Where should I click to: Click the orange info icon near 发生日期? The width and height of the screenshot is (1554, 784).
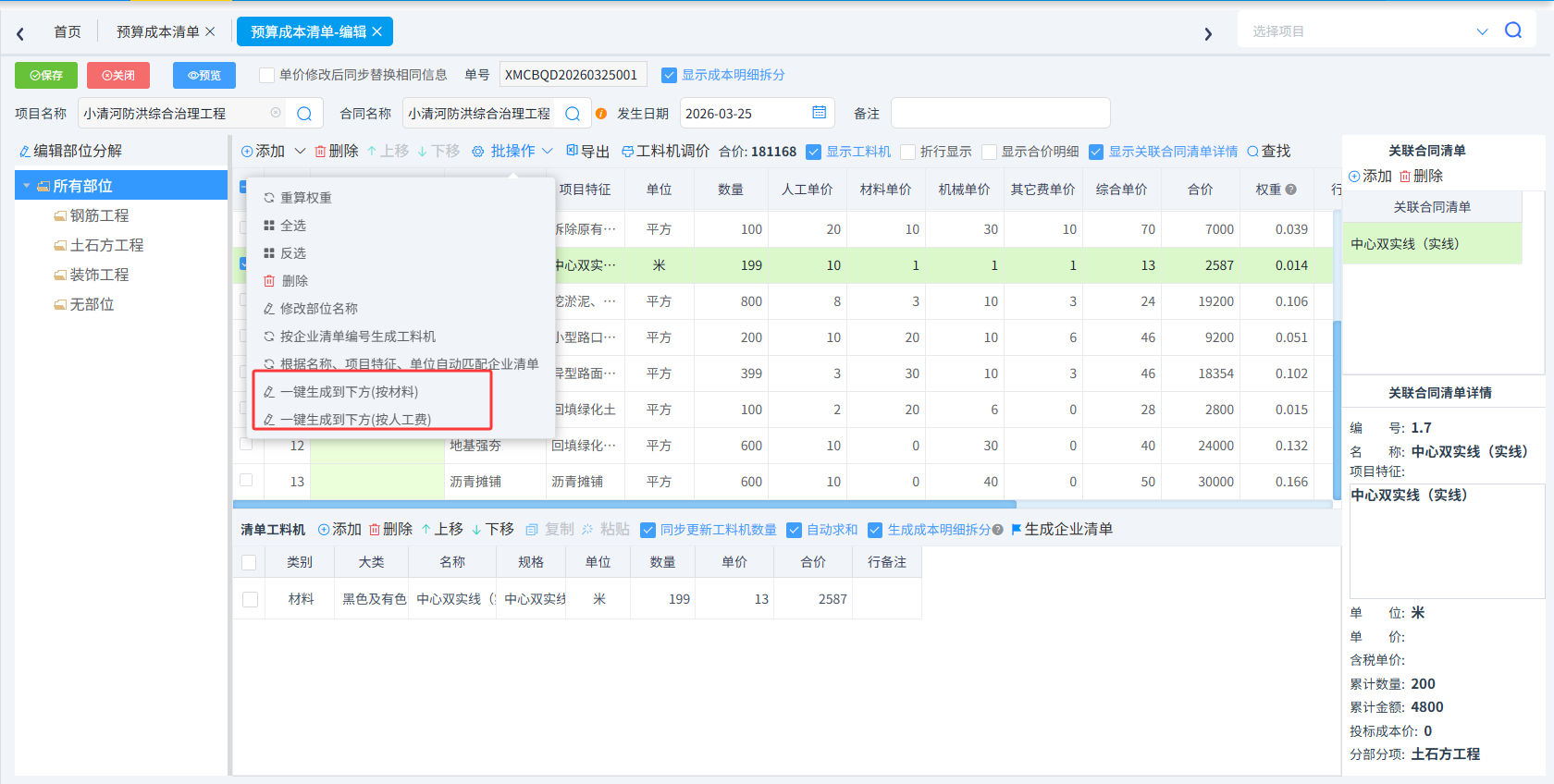(x=601, y=114)
